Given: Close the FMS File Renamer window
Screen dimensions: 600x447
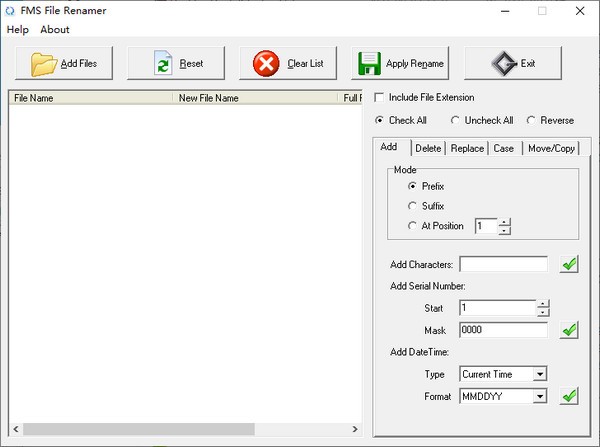Looking at the screenshot, I should (580, 11).
